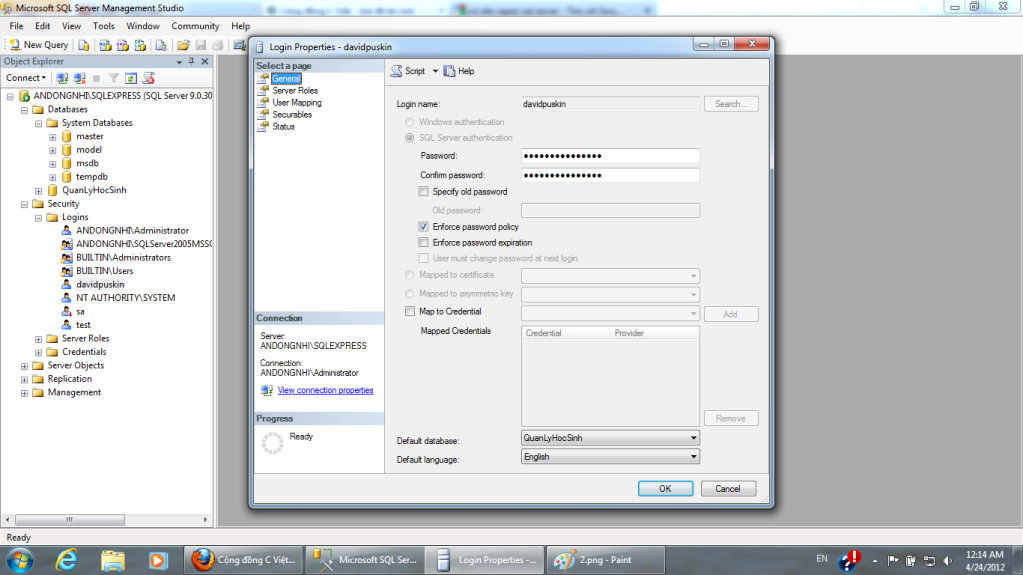Open the Default language dropdown
Screen dimensions: 1023x575
693,457
